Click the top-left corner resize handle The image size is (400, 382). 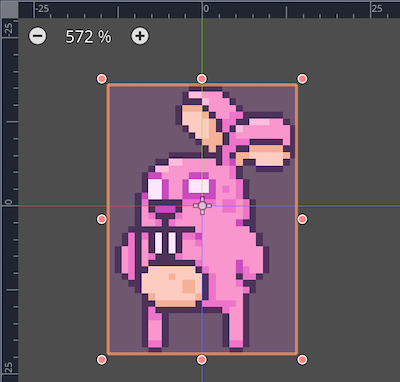(x=102, y=79)
